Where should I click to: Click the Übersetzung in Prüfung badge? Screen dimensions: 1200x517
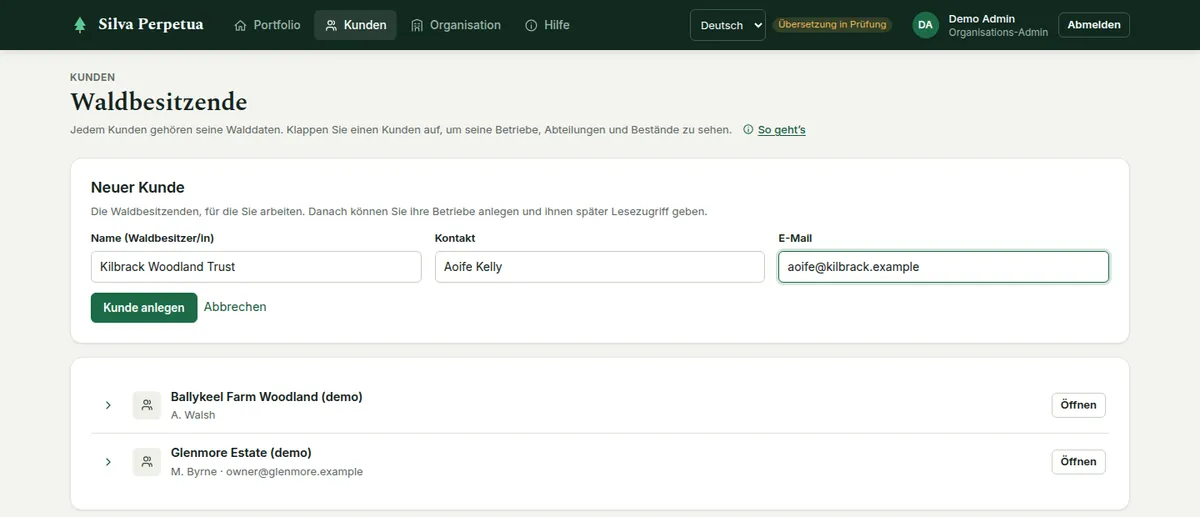click(832, 24)
